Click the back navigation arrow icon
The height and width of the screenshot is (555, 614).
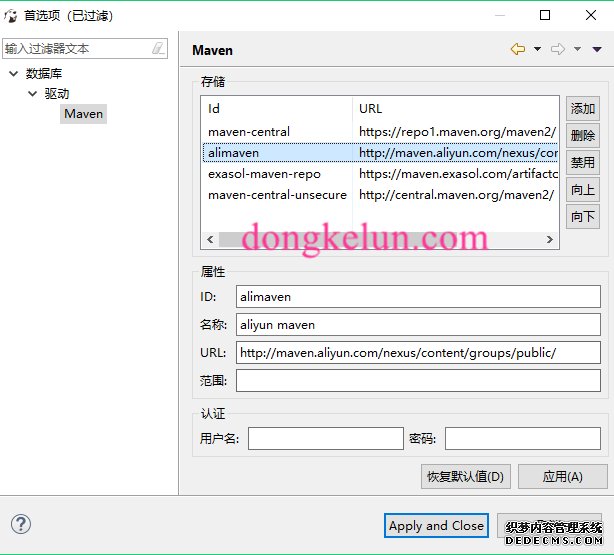pos(517,49)
